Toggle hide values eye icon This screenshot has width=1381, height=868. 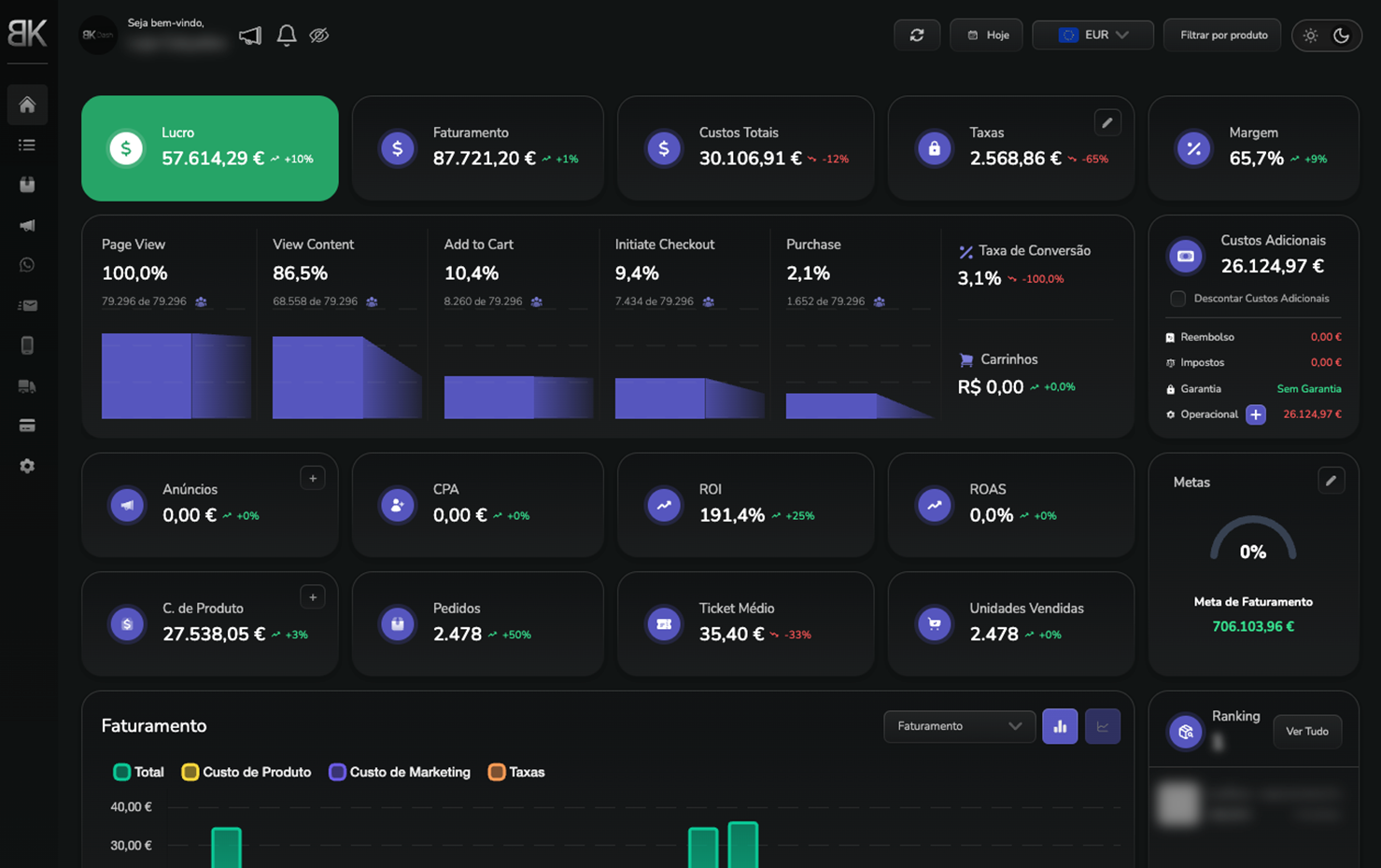point(319,35)
